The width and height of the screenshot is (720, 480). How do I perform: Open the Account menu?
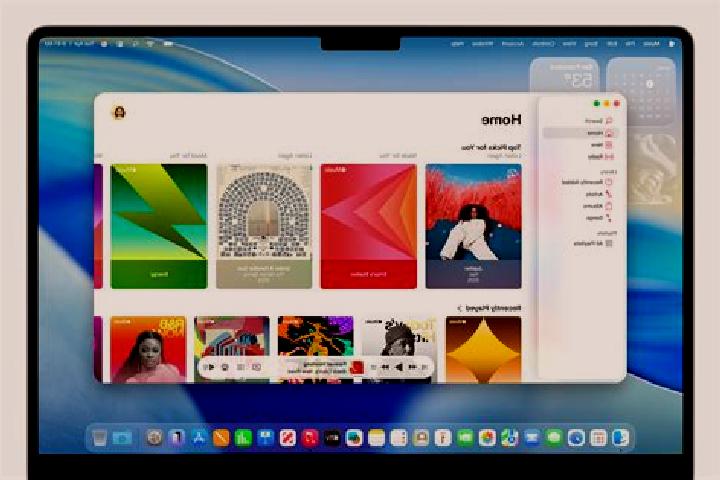pos(512,44)
